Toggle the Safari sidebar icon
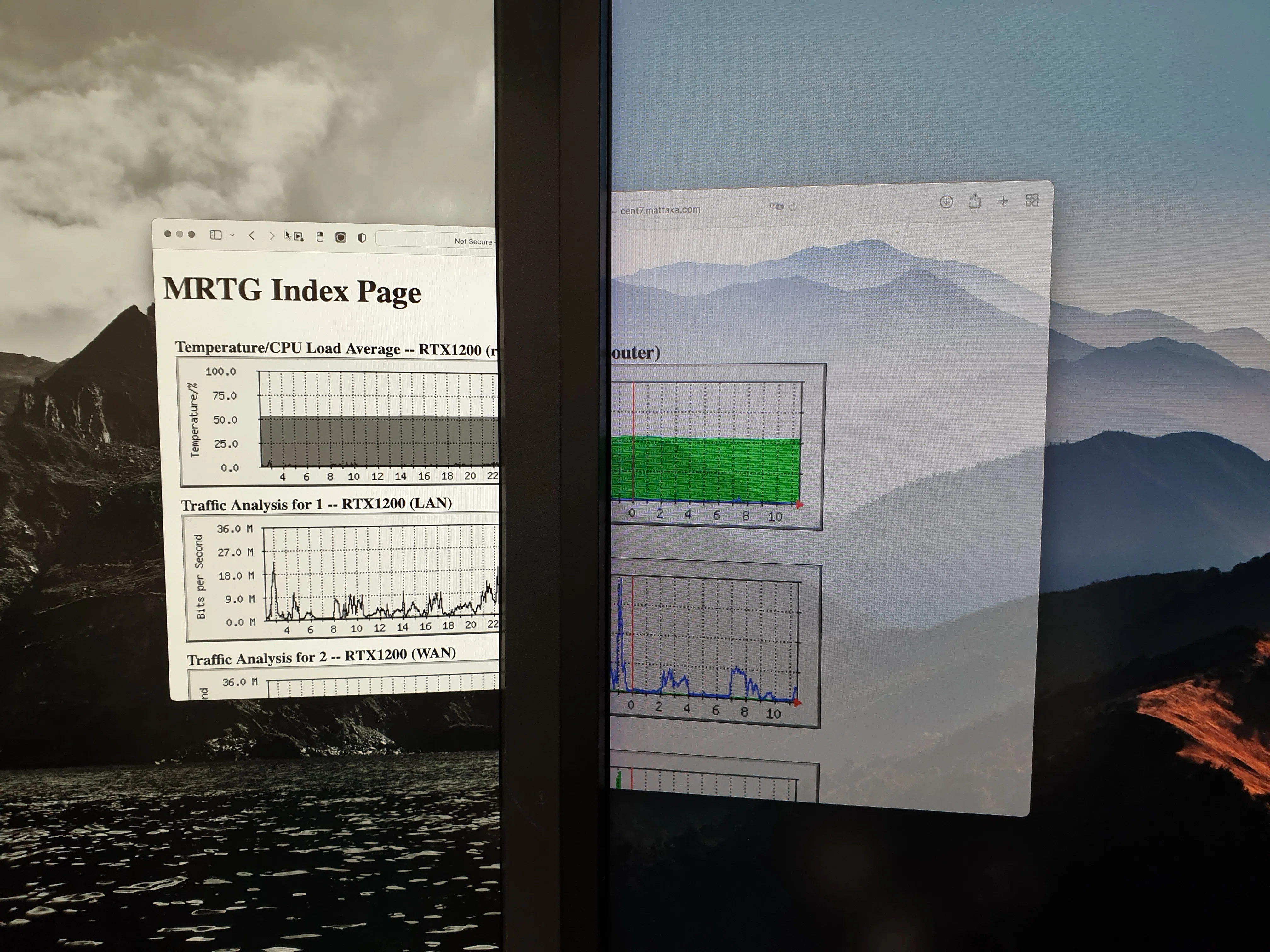1270x952 pixels. click(x=216, y=235)
